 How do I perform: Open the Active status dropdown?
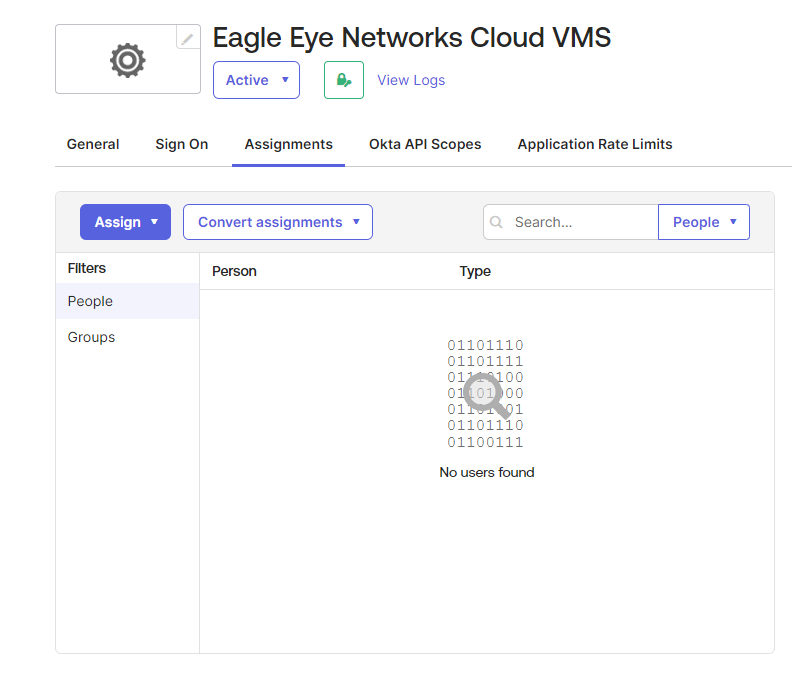pyautogui.click(x=256, y=80)
